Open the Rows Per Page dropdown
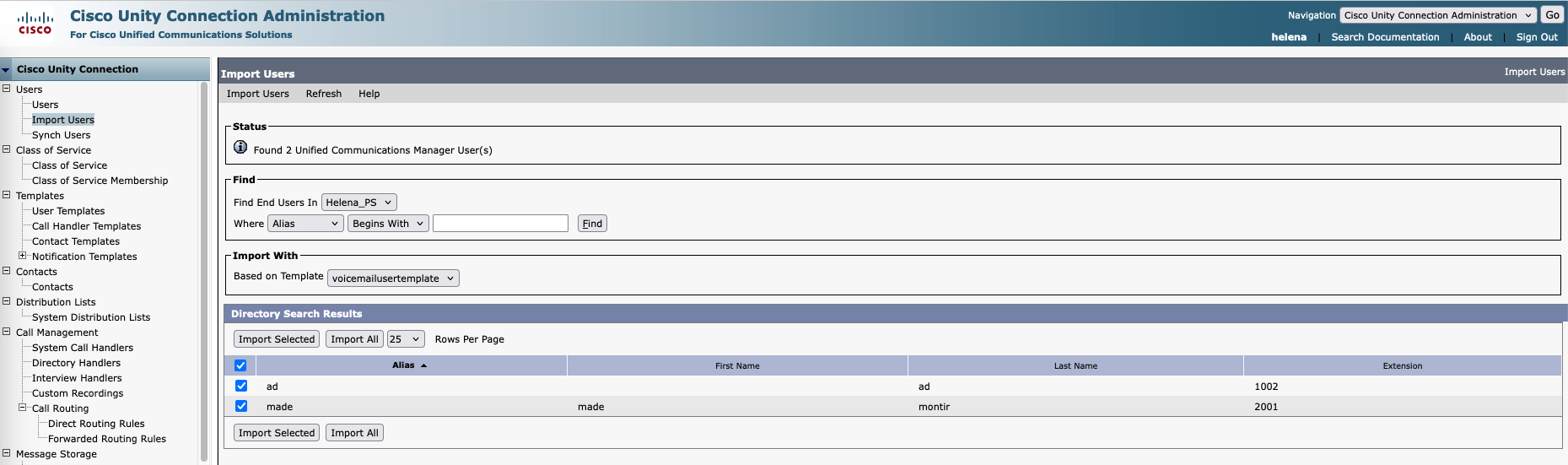This screenshot has height=465, width=1568. click(x=405, y=339)
